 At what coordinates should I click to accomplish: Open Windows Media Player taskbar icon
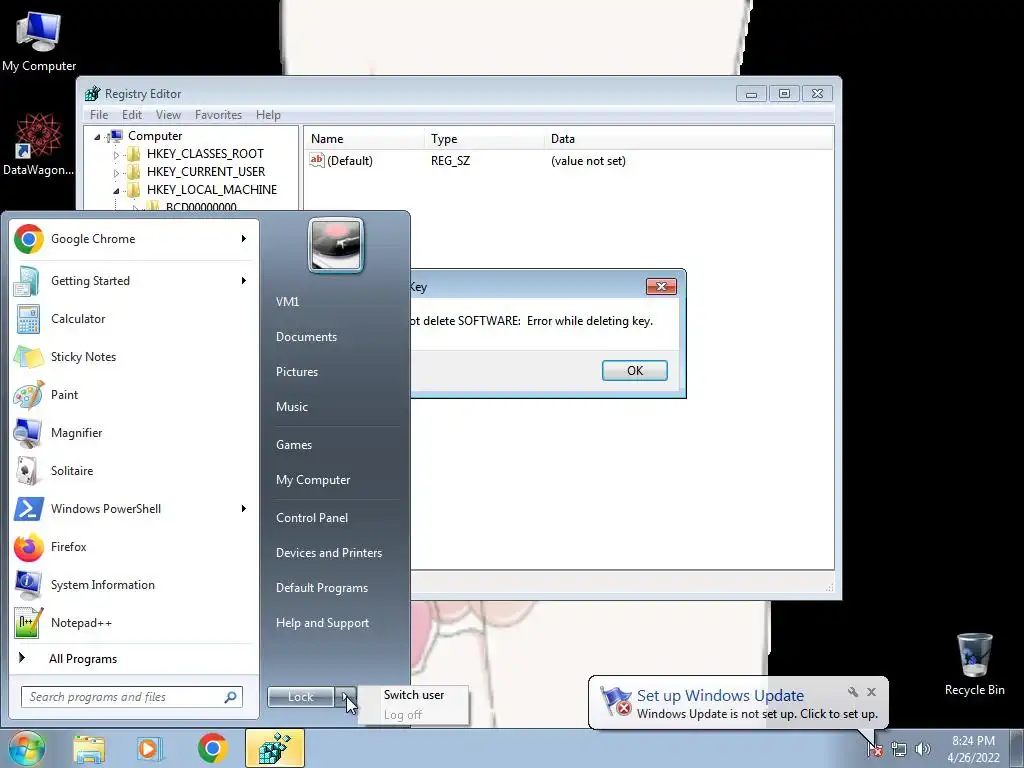[150, 748]
